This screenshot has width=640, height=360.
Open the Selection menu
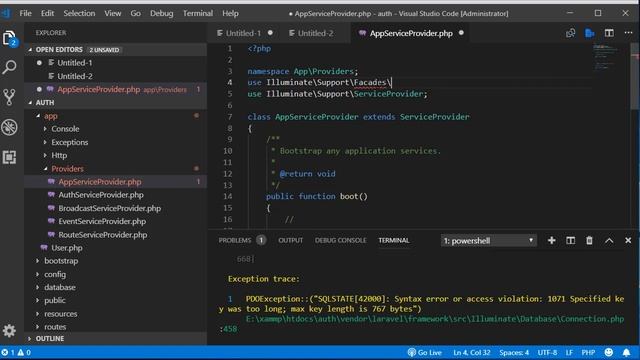point(79,13)
